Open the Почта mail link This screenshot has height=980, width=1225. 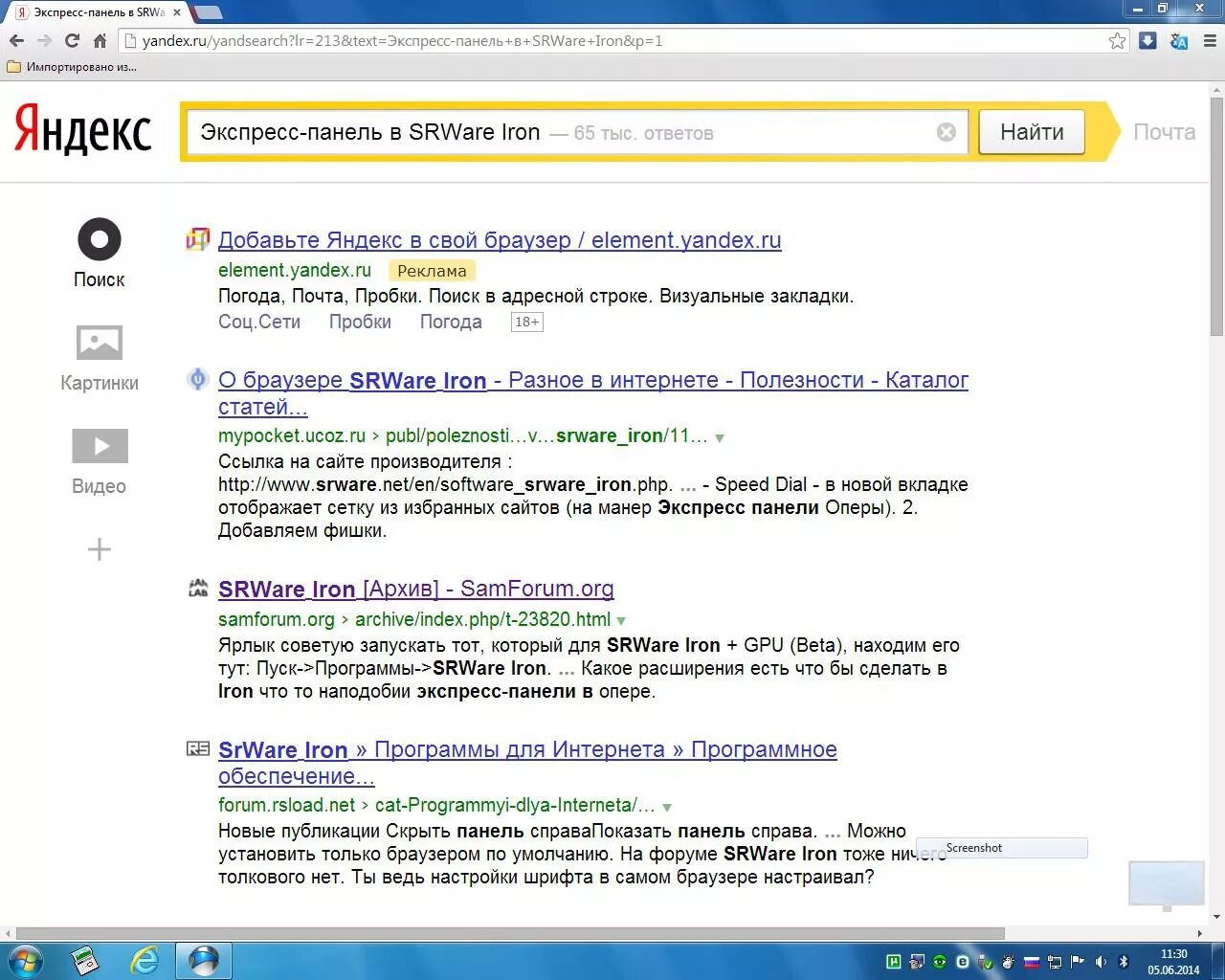point(1164,132)
